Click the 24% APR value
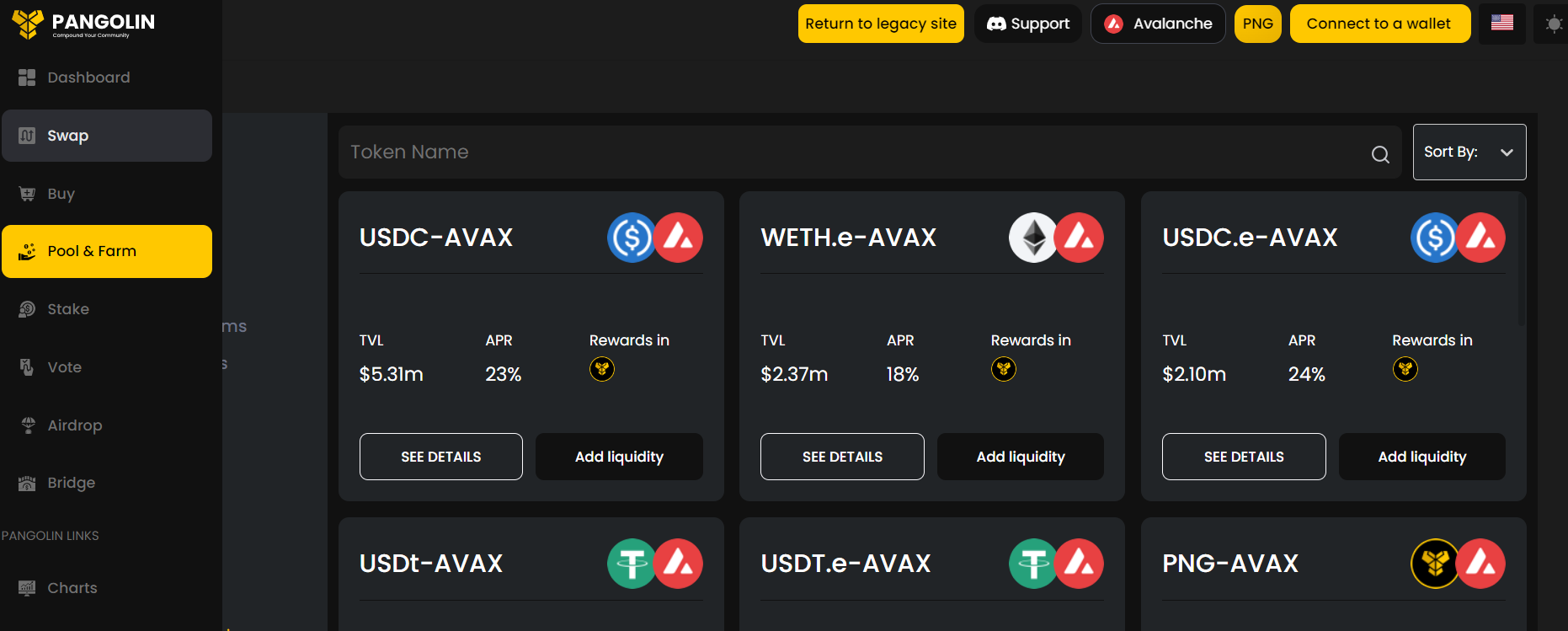This screenshot has height=631, width=1568. click(1307, 374)
